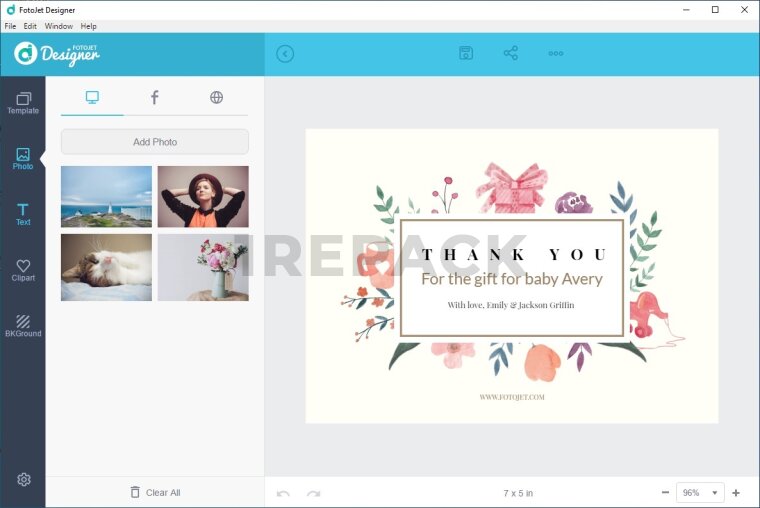Open the Clipart panel

[x=23, y=270]
